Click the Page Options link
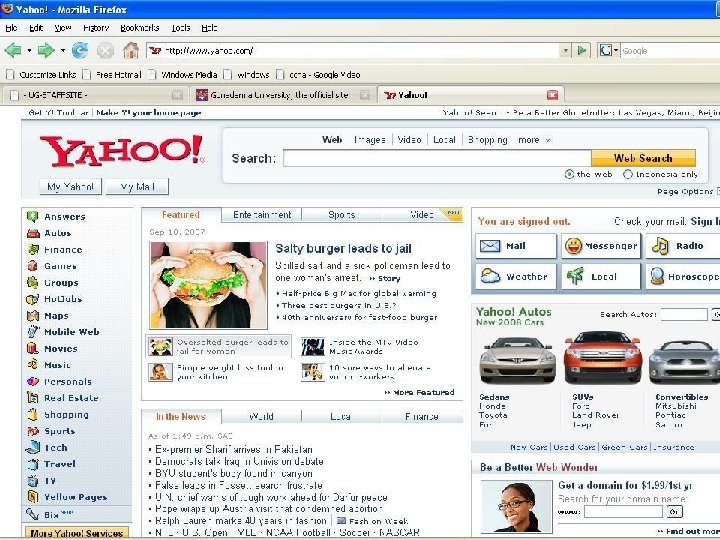This screenshot has width=720, height=540. 685,191
